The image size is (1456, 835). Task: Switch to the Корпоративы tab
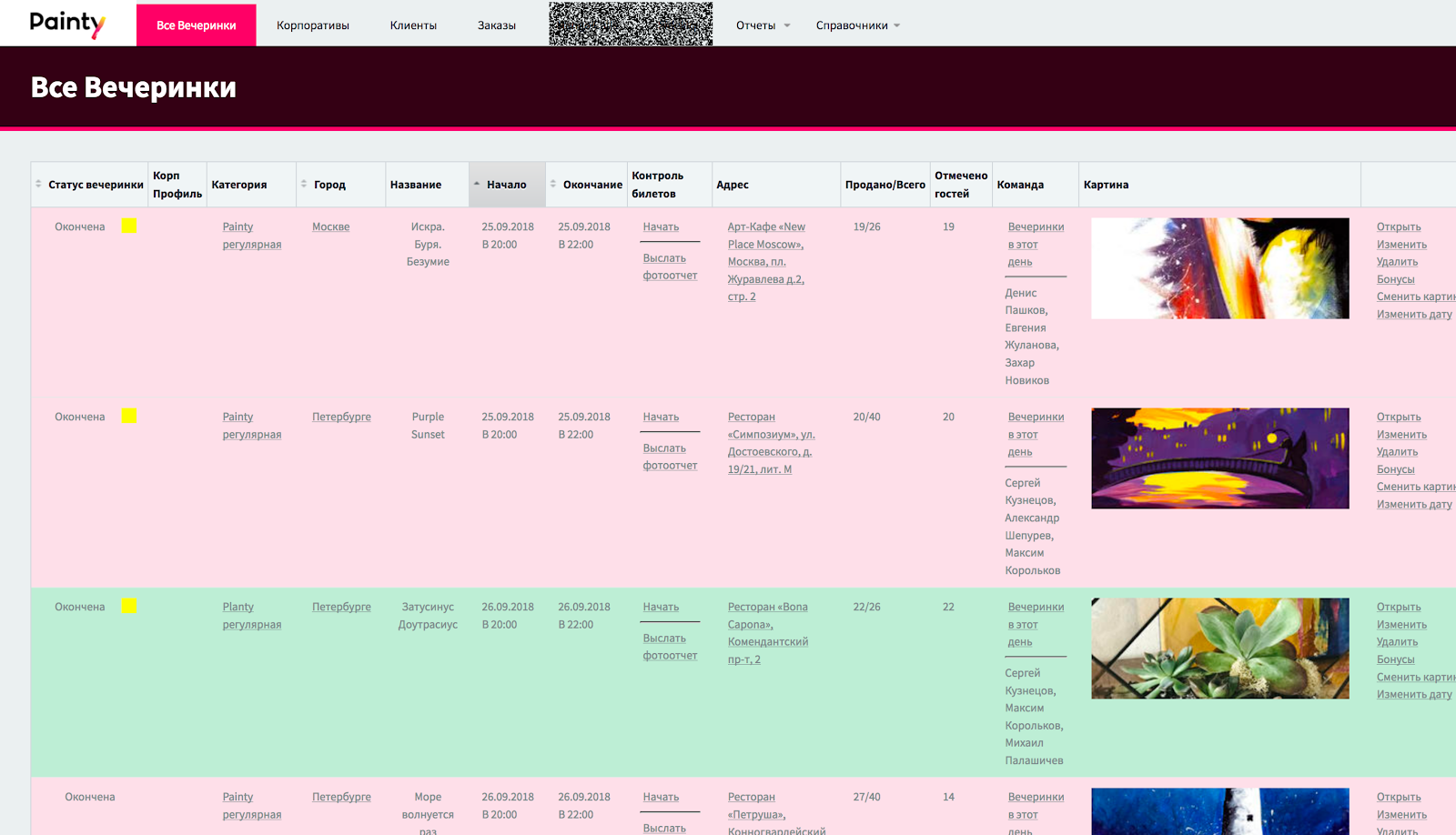(x=313, y=25)
